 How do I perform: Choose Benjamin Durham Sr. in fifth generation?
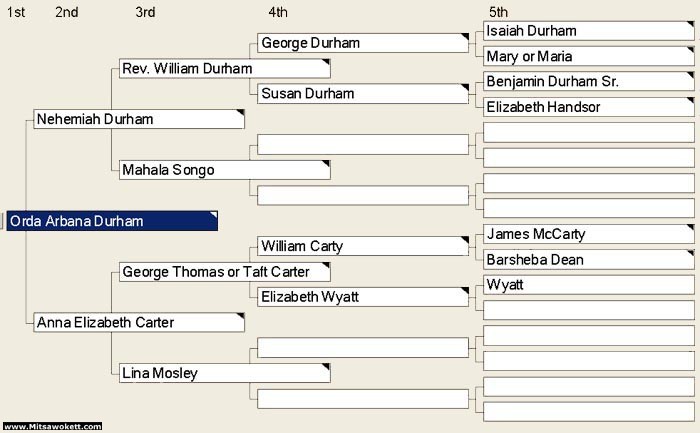[589, 81]
